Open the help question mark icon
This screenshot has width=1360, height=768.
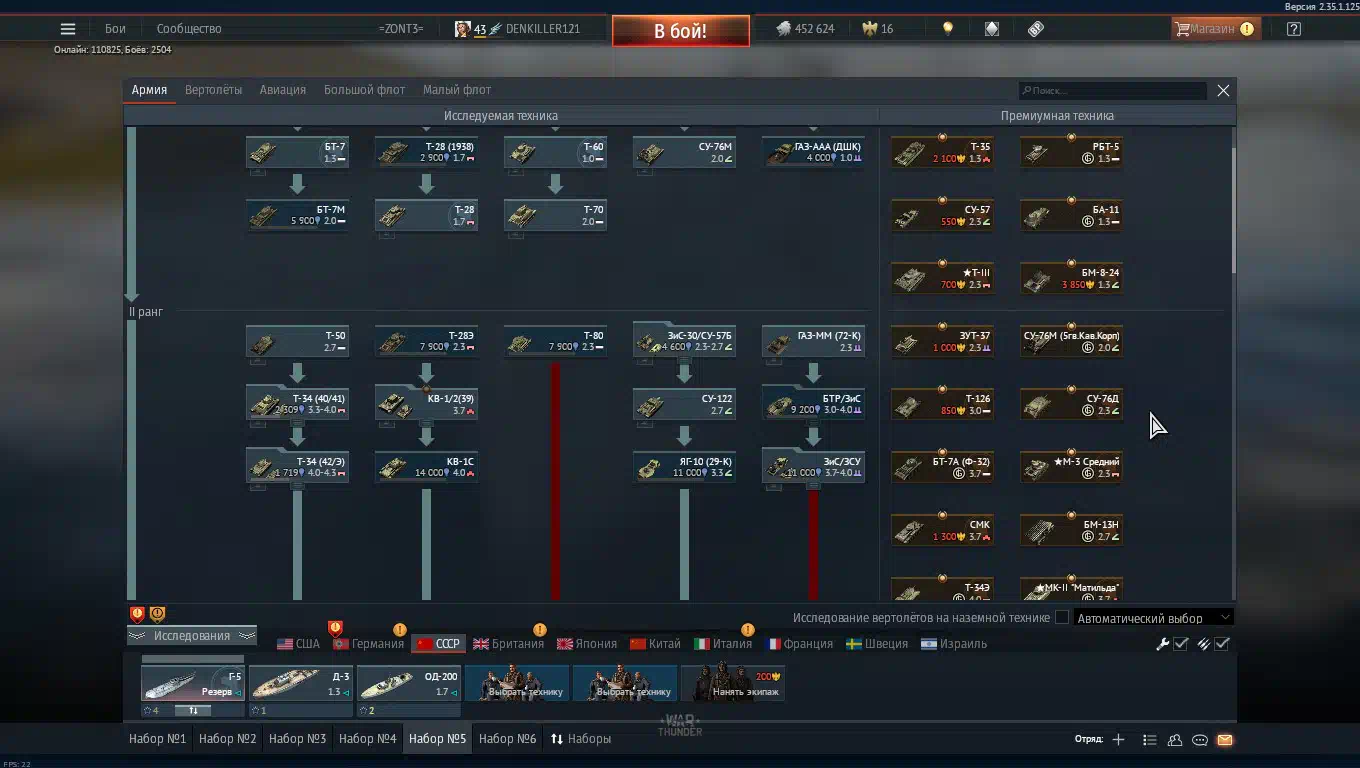1294,29
